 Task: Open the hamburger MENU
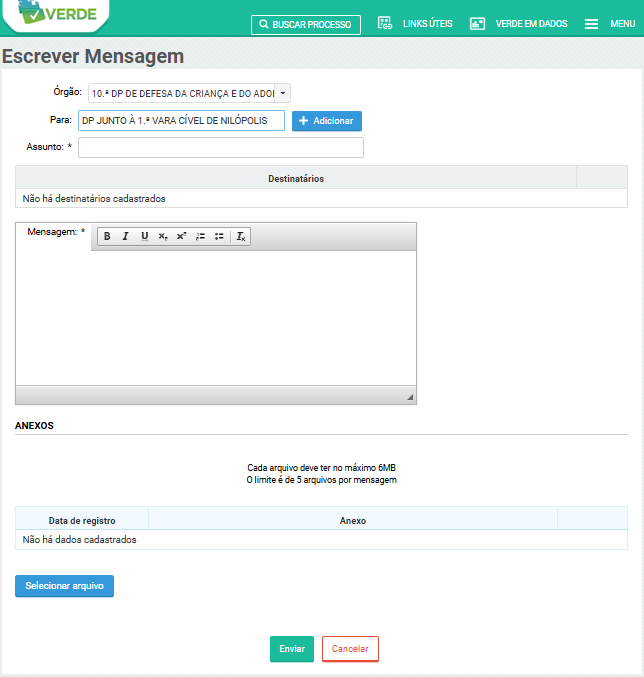pos(609,24)
